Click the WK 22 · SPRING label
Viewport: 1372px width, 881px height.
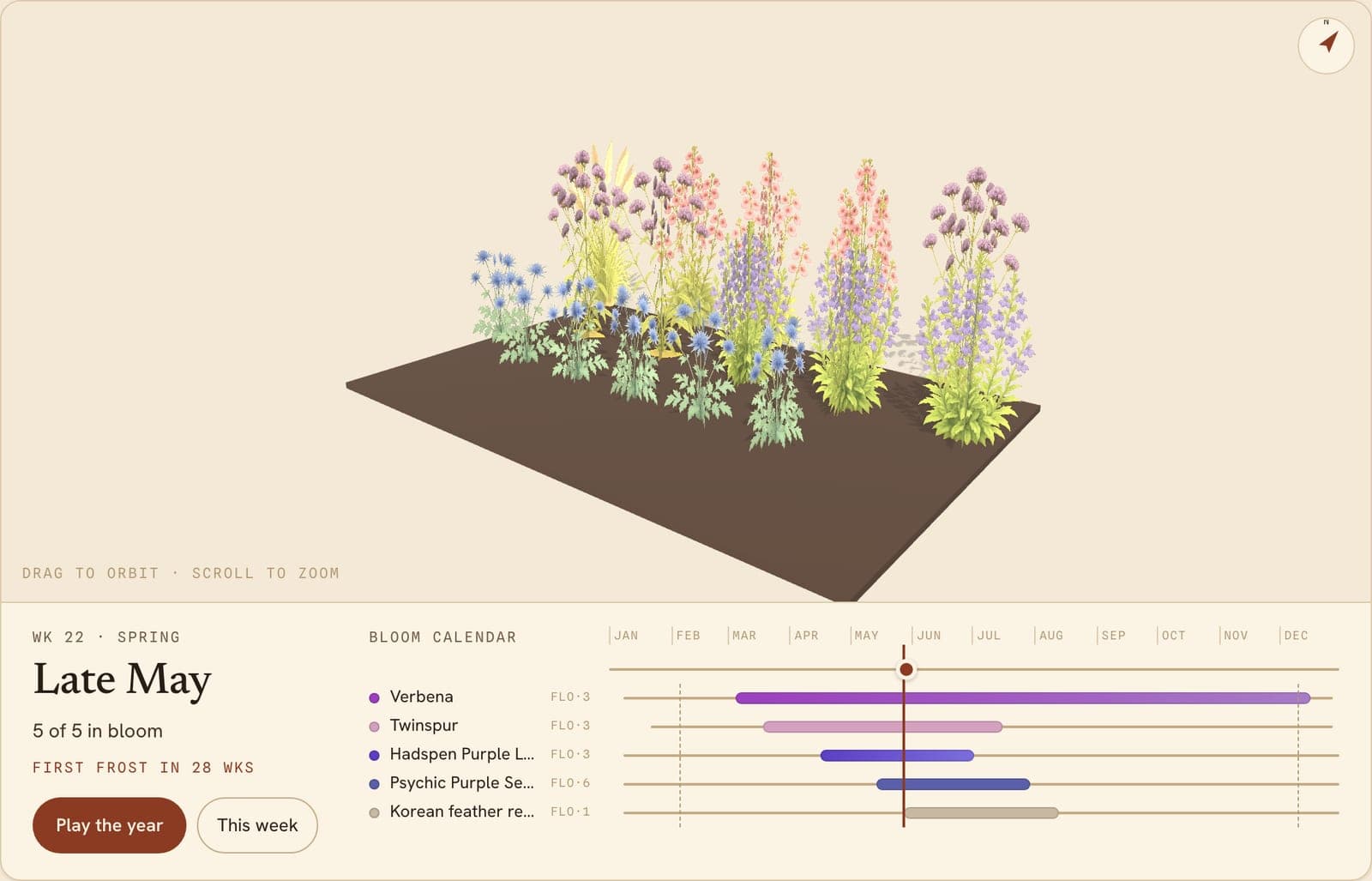coord(106,637)
